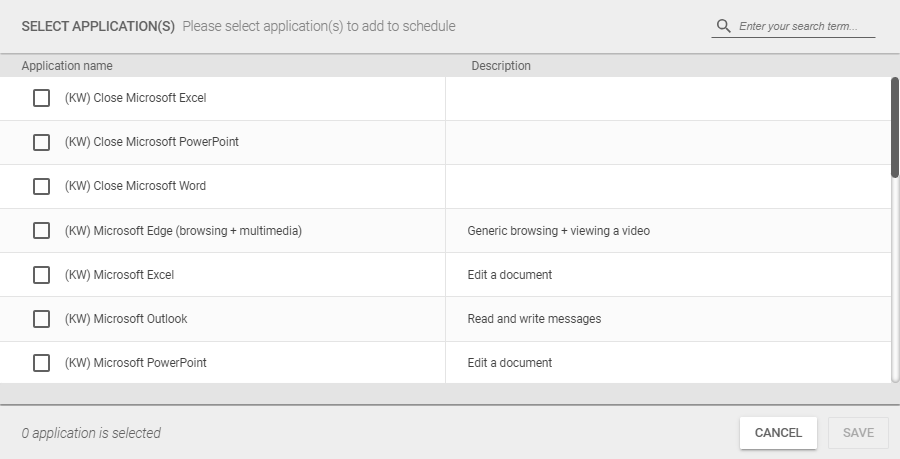The height and width of the screenshot is (459, 900).
Task: Click the vertical scrollbar thumb
Action: click(895, 127)
